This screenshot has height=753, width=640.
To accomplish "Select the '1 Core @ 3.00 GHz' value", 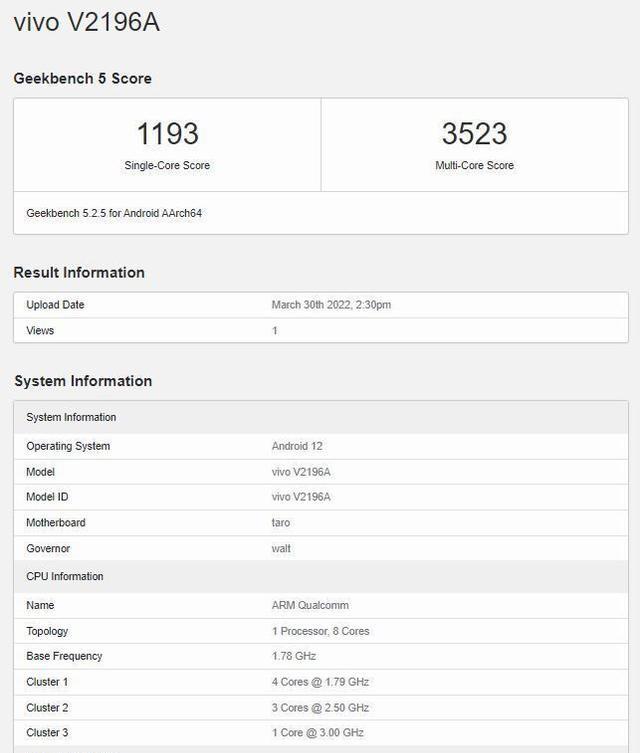I will [318, 733].
